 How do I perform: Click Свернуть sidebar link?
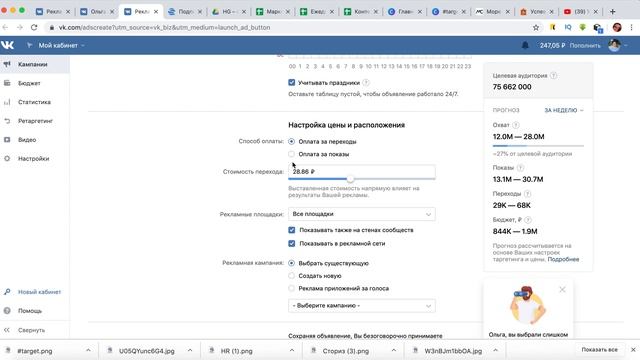[x=31, y=330]
